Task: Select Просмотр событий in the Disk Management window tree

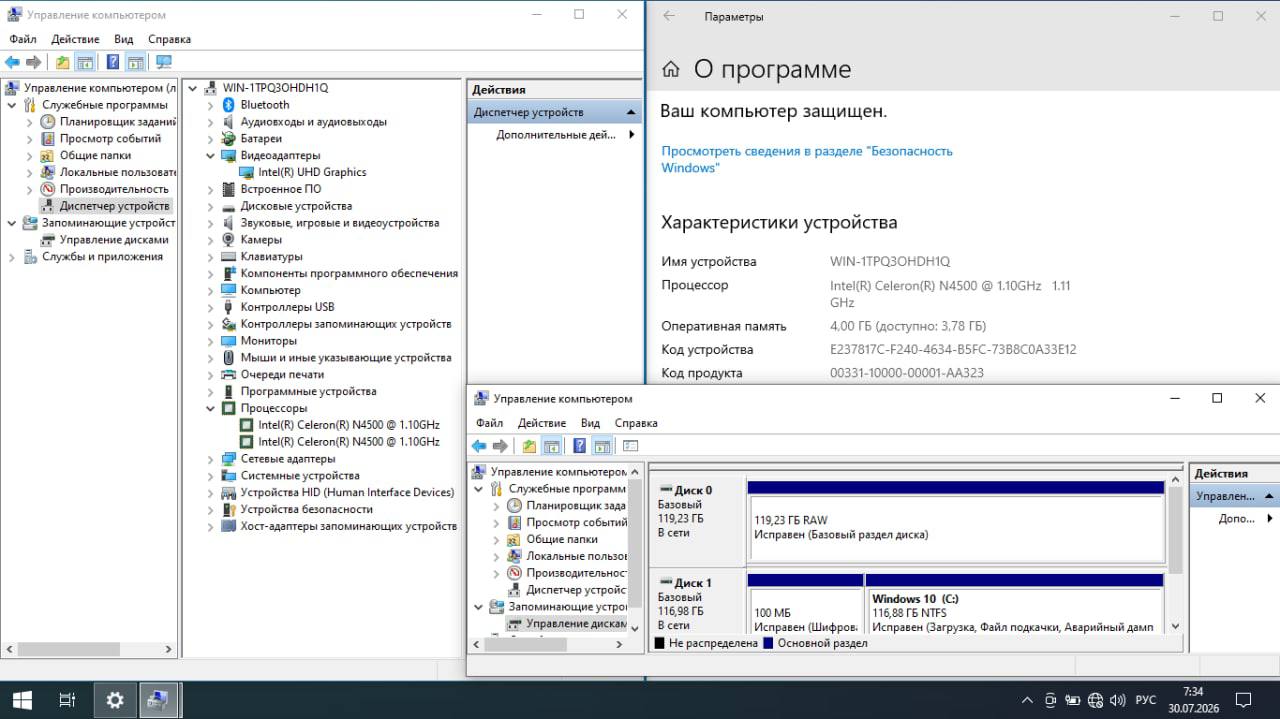Action: (577, 523)
